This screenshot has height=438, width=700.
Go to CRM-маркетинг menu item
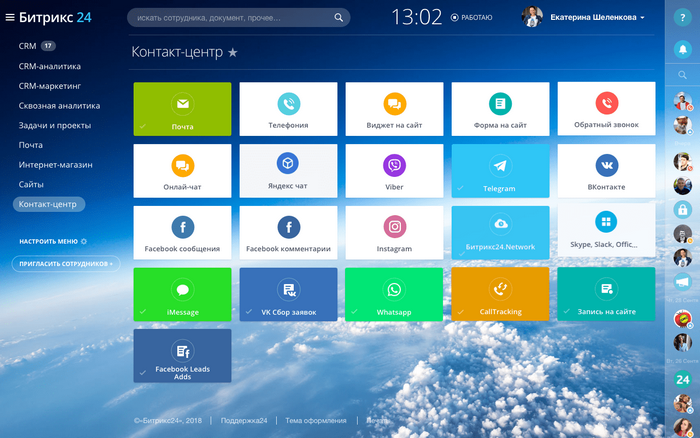(x=50, y=86)
